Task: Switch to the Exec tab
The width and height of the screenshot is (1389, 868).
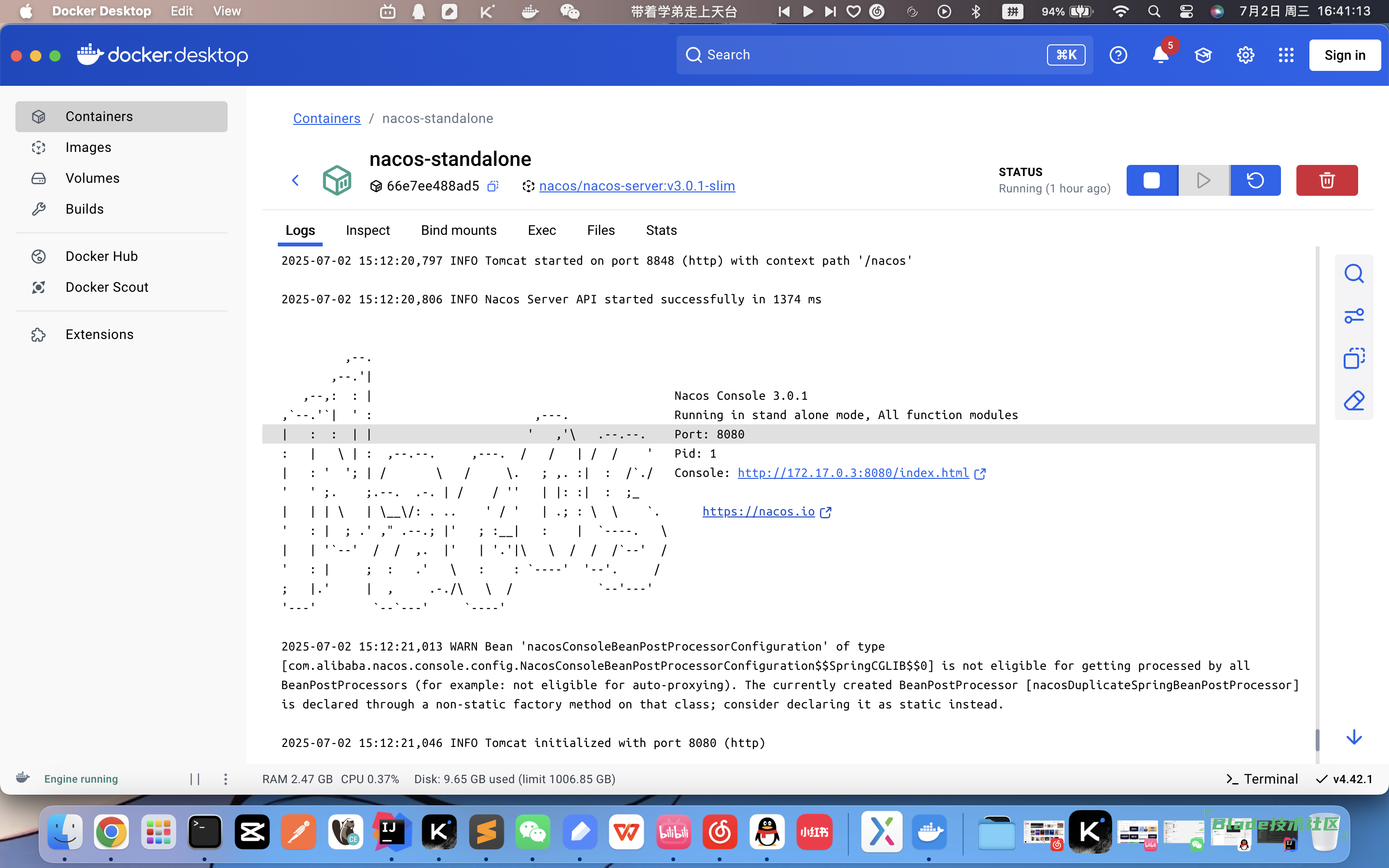Action: pyautogui.click(x=541, y=230)
